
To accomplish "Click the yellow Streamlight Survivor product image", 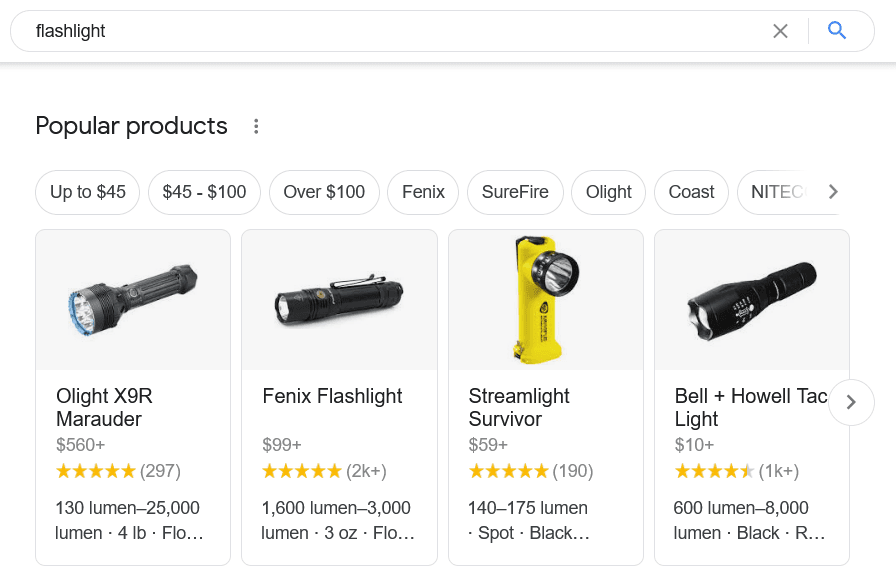I will tap(545, 299).
